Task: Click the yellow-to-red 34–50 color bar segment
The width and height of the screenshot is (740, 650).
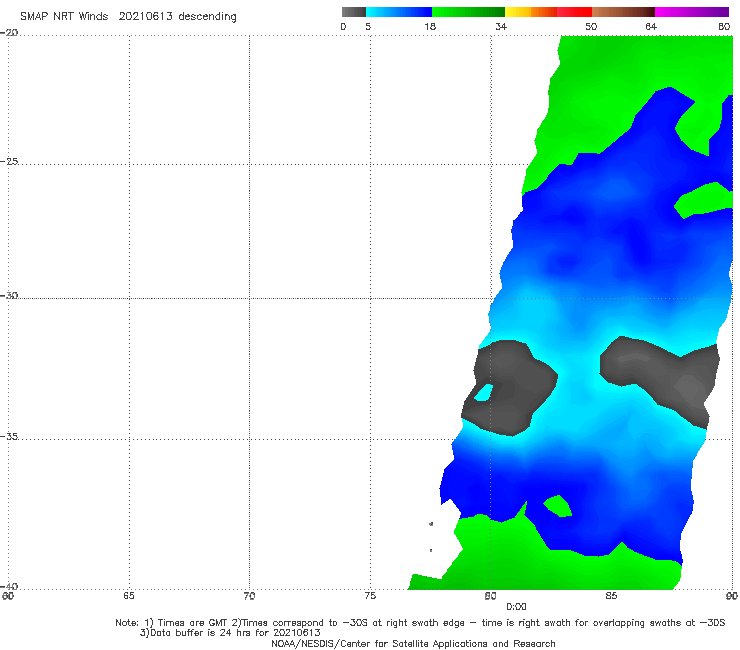Action: tap(548, 12)
